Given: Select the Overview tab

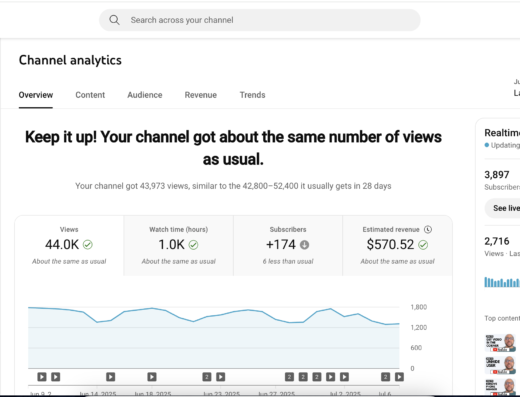Looking at the screenshot, I should pyautogui.click(x=36, y=95).
